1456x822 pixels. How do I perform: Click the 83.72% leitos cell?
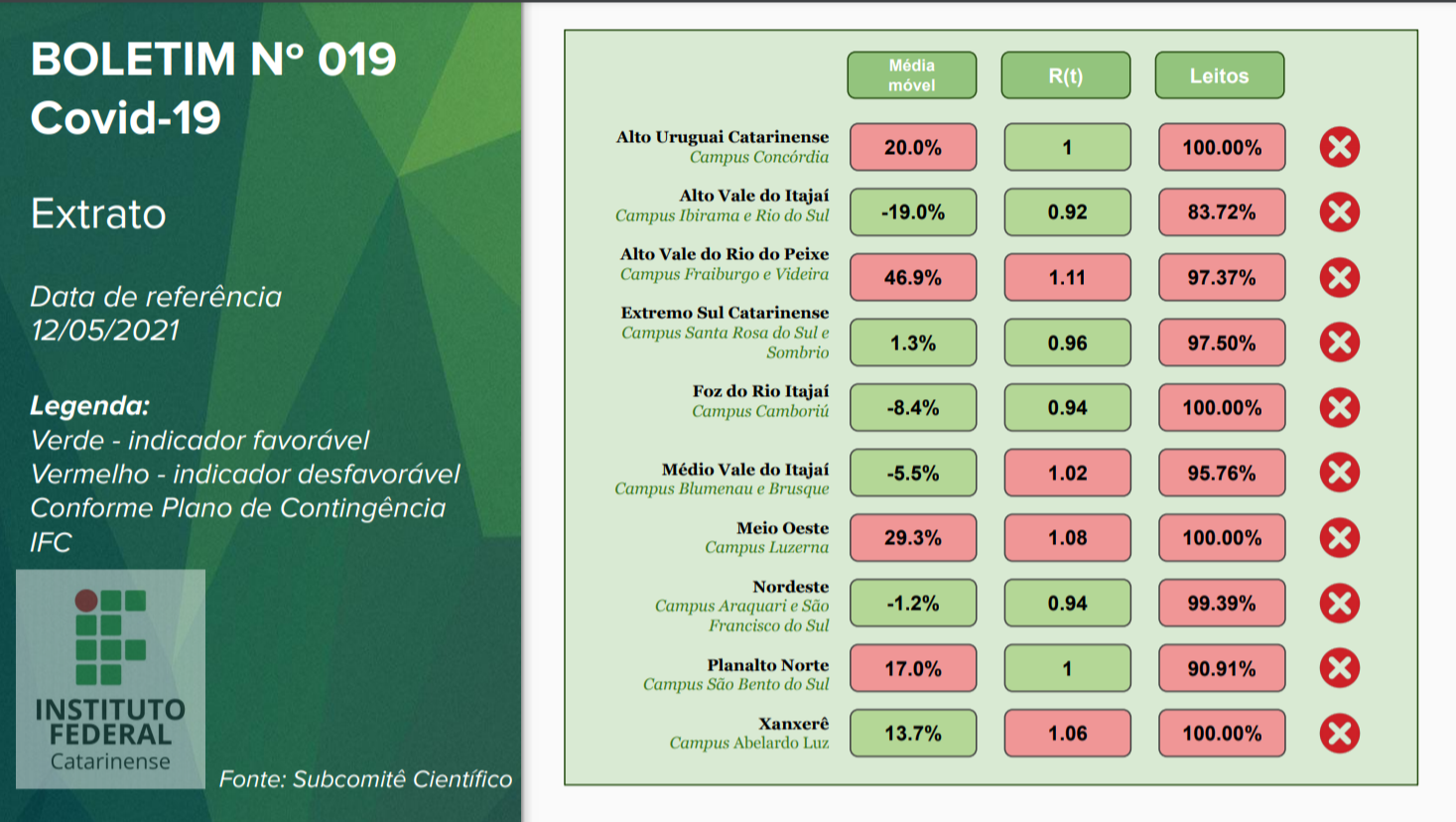click(1221, 211)
